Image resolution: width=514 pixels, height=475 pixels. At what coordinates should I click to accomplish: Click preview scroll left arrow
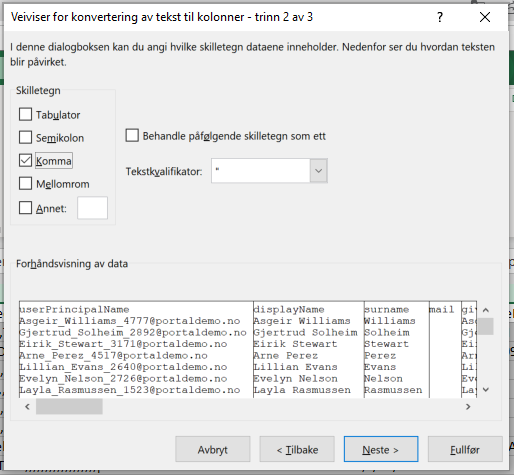[x=27, y=407]
